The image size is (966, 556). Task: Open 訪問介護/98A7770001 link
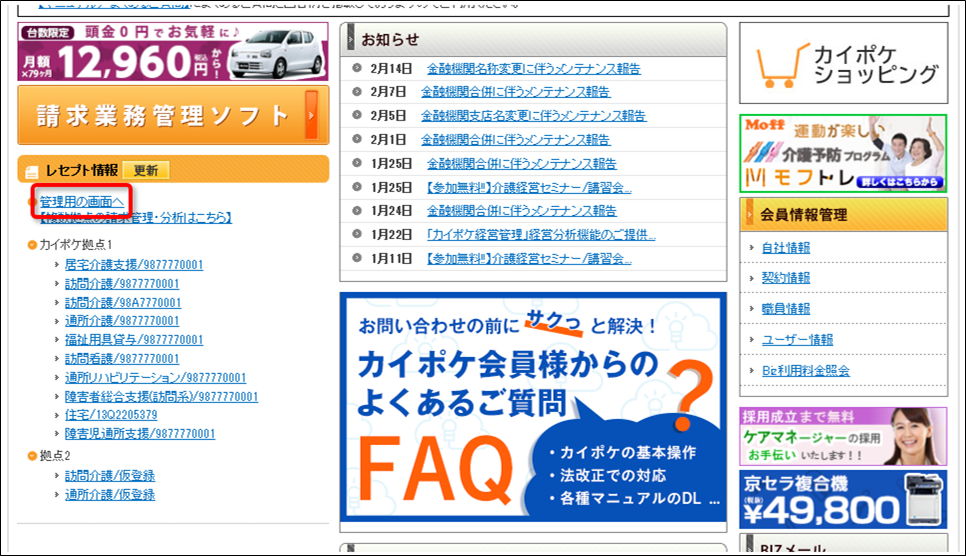click(123, 303)
